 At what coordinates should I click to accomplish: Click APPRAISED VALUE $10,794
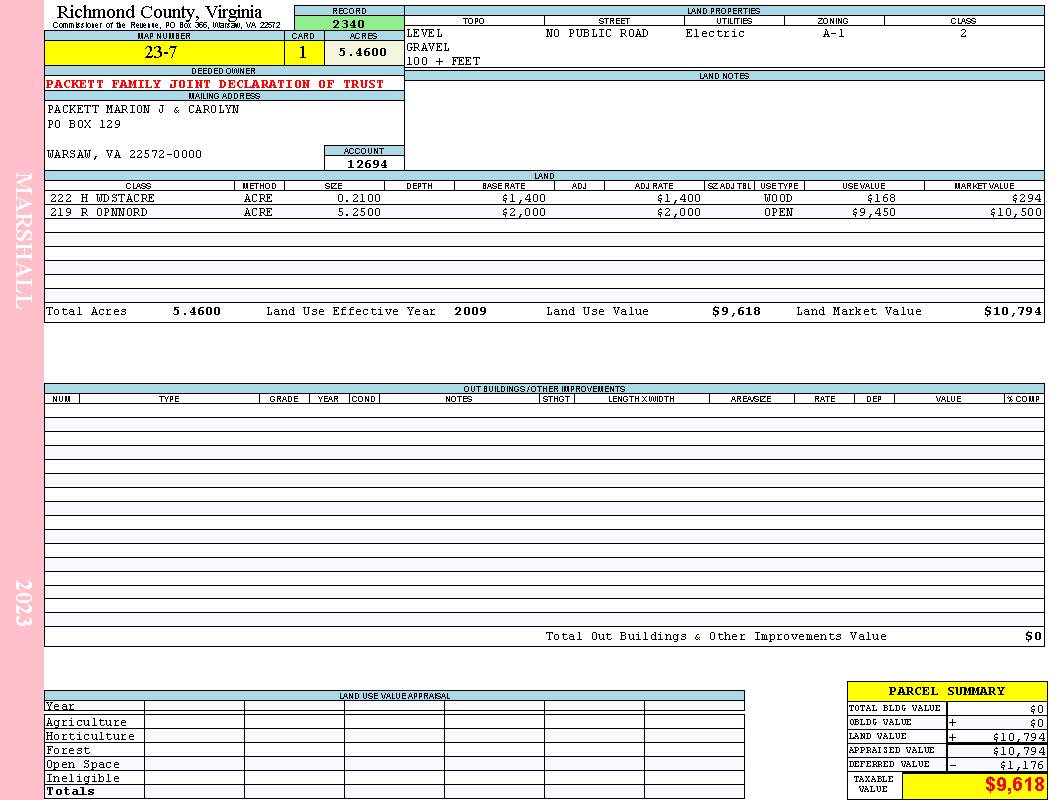click(x=1019, y=751)
